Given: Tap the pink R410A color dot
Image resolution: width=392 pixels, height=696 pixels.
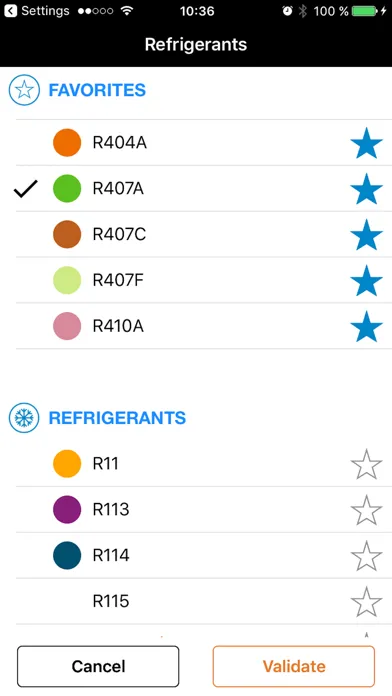Looking at the screenshot, I should pyautogui.click(x=67, y=326).
